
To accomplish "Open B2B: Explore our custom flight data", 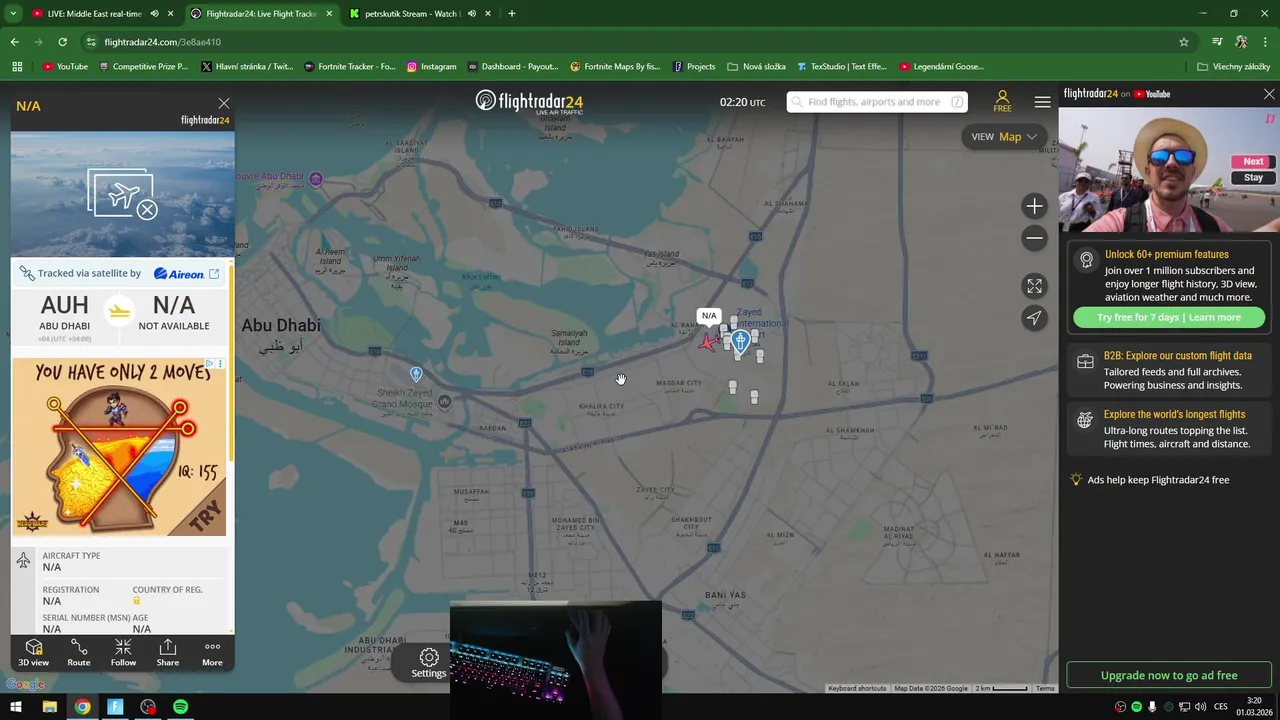I will [x=1169, y=370].
